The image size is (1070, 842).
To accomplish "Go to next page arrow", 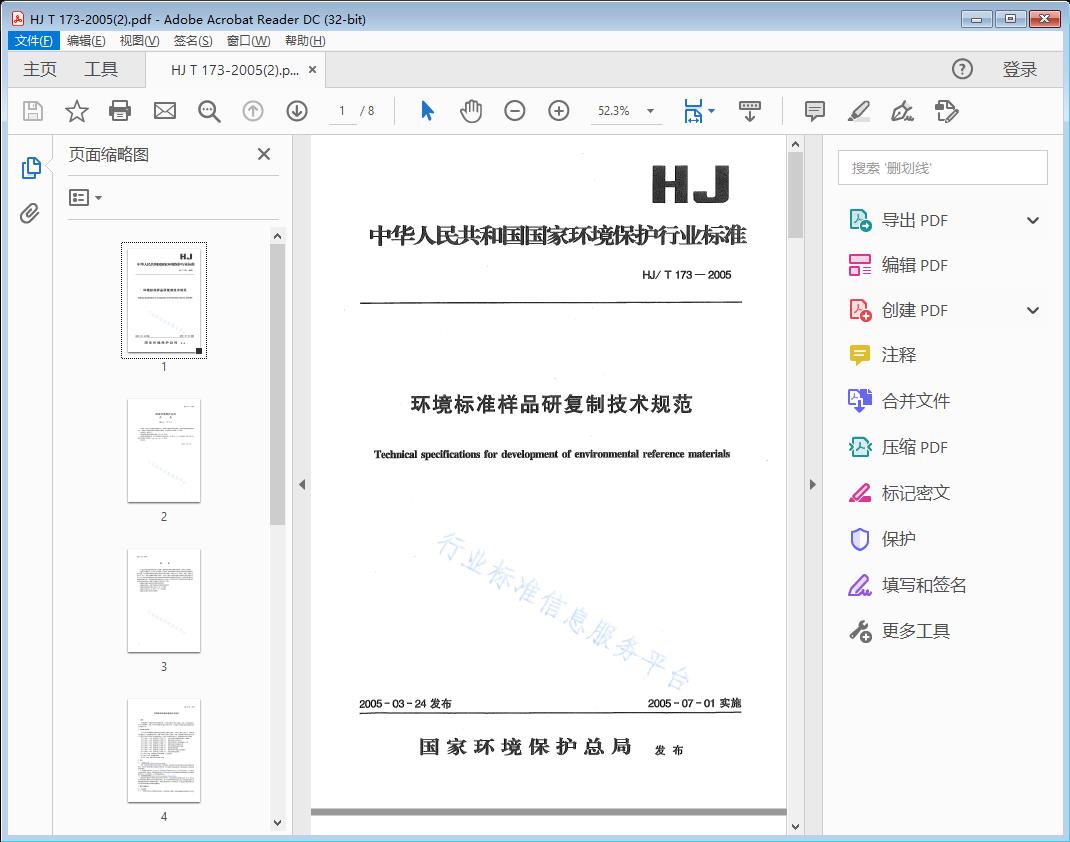I will pyautogui.click(x=297, y=111).
